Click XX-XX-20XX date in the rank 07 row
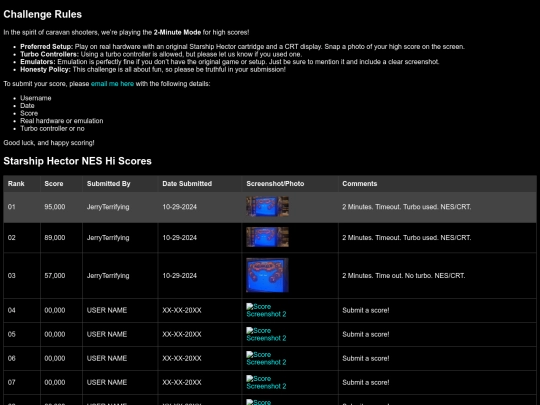 pos(182,383)
